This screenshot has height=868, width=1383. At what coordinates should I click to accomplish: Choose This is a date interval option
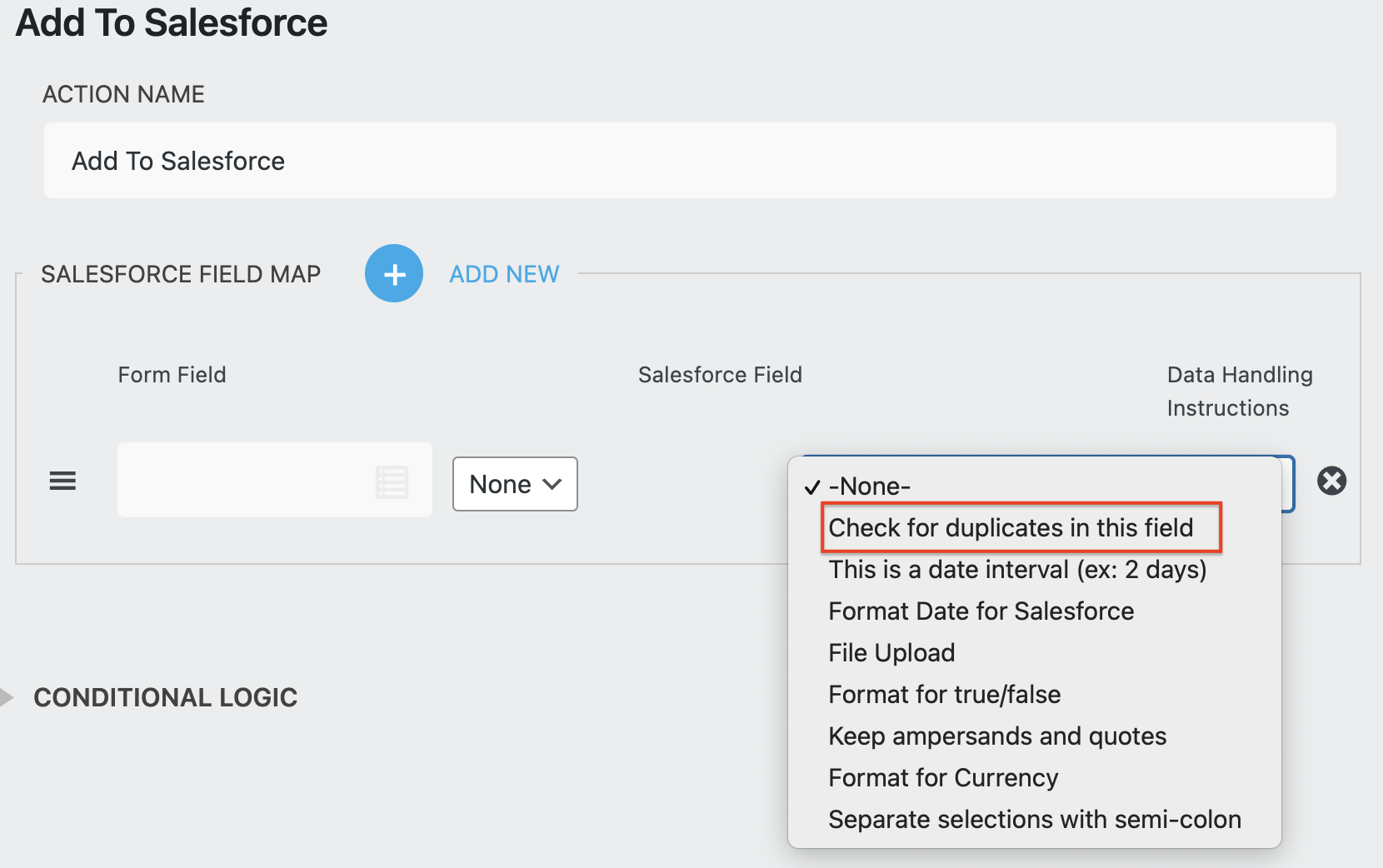[x=1016, y=569]
